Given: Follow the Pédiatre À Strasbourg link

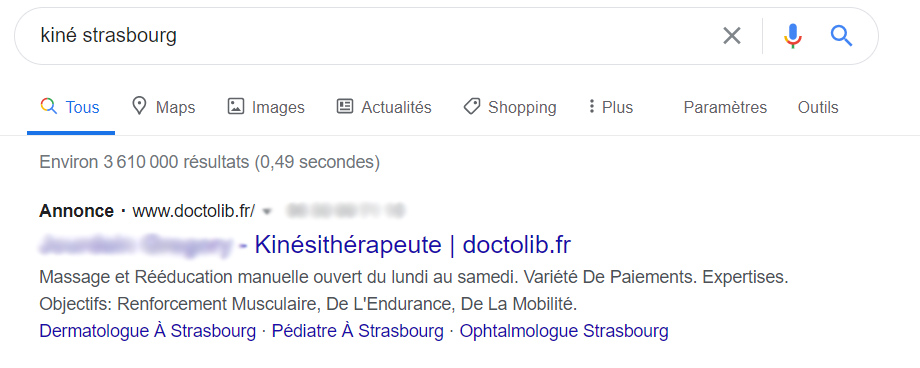Looking at the screenshot, I should coord(358,331).
